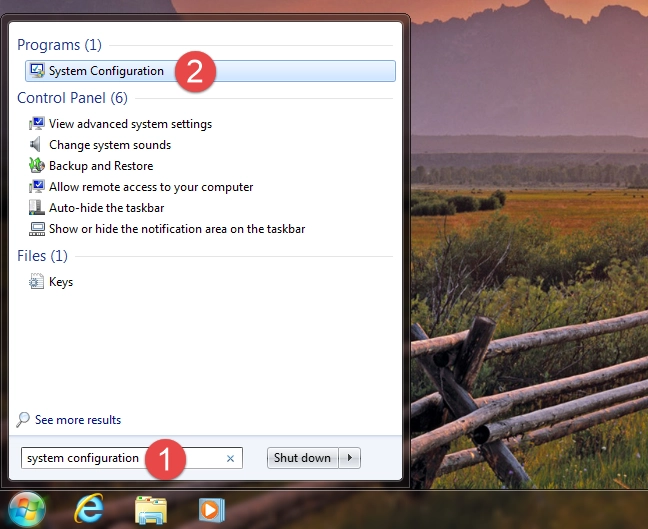Launch Internet Explorer from the taskbar

(x=89, y=510)
